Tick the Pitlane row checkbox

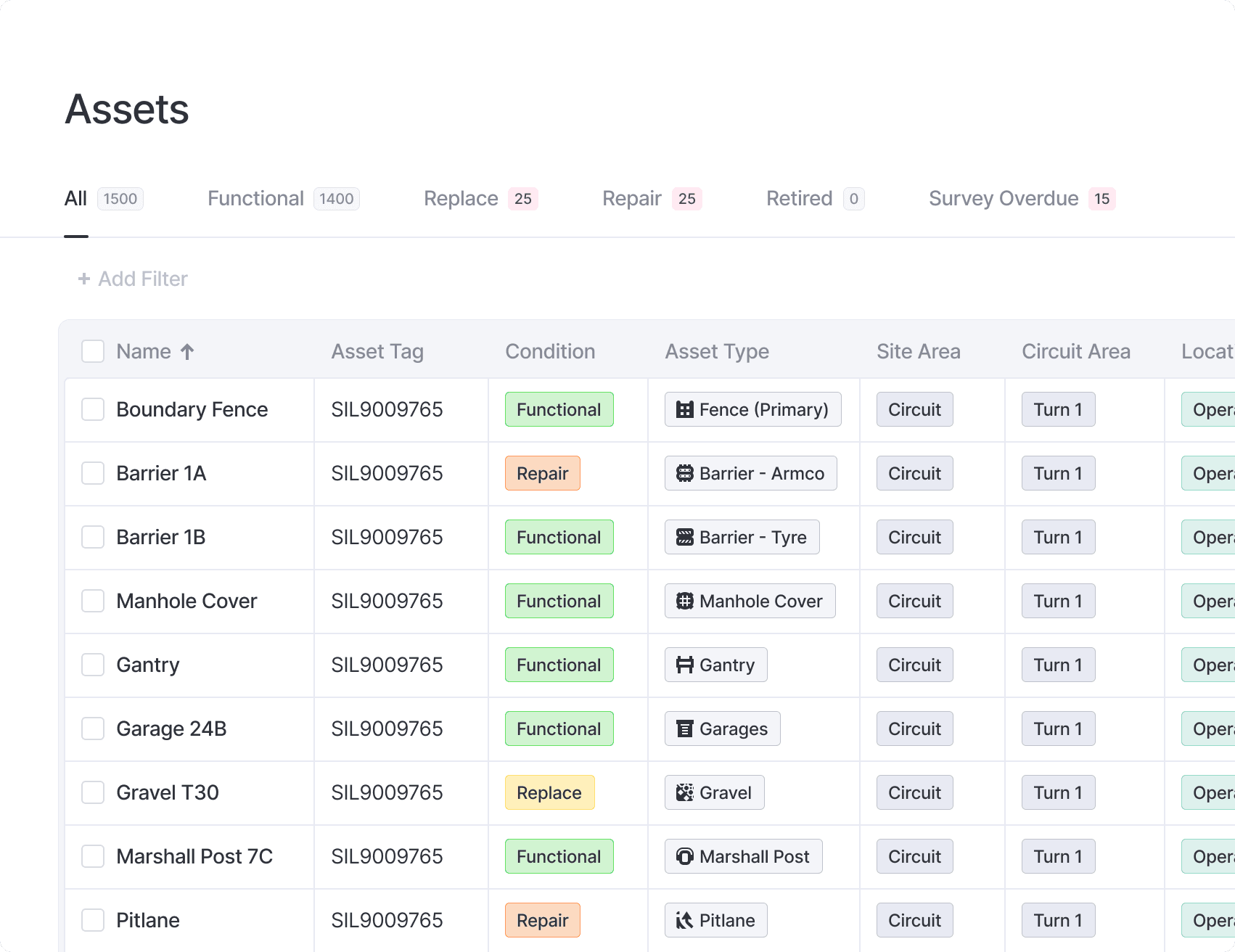(x=93, y=920)
